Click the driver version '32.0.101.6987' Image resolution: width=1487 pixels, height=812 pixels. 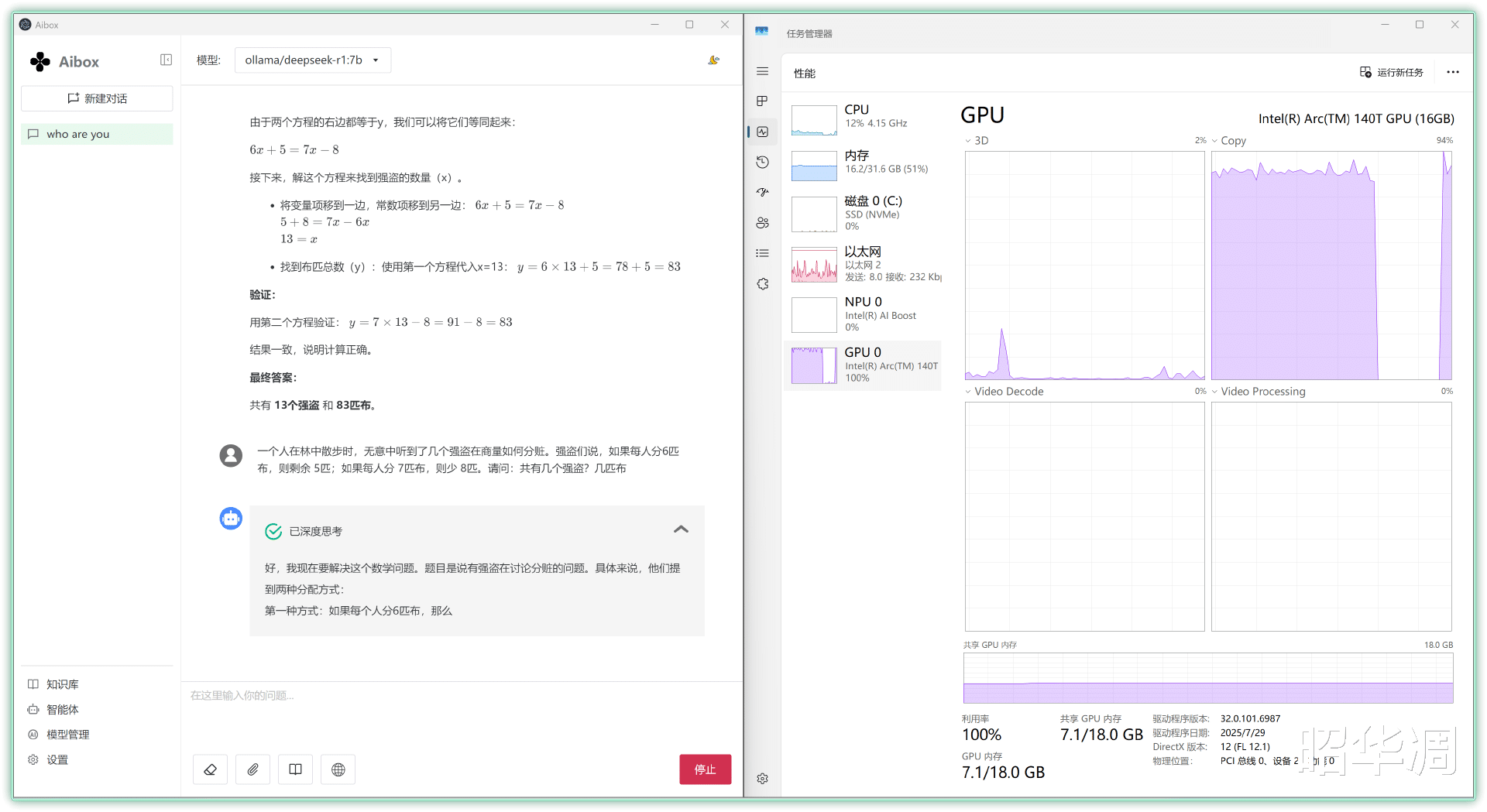(x=1250, y=719)
